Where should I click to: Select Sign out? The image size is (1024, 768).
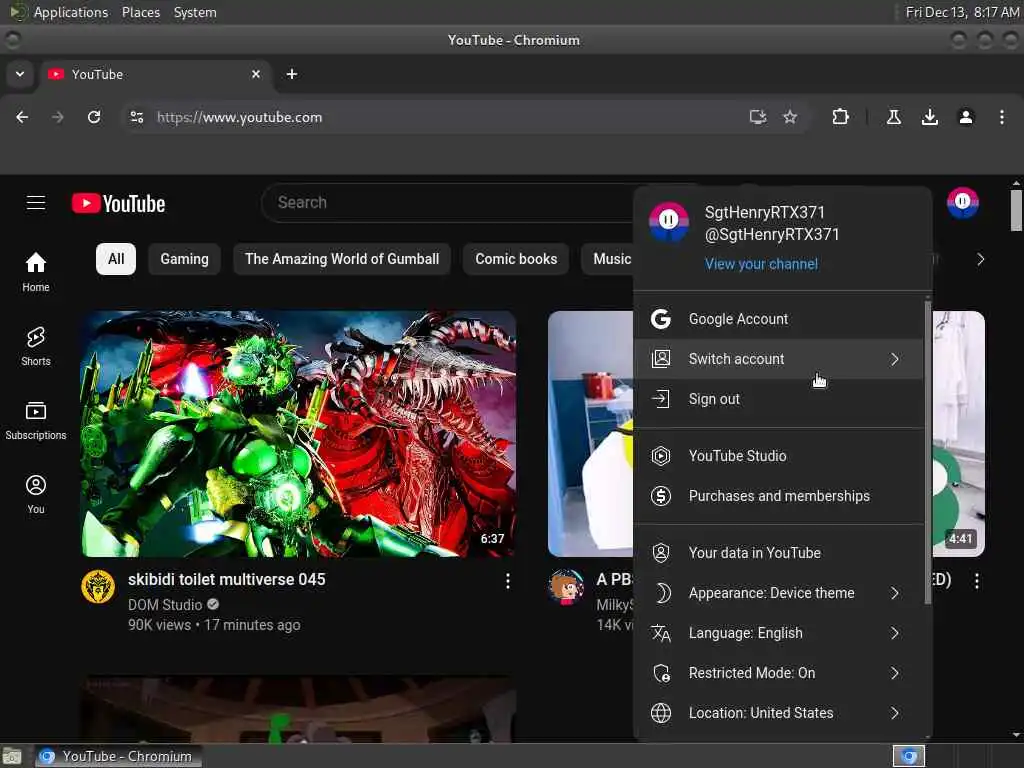[x=778, y=399]
